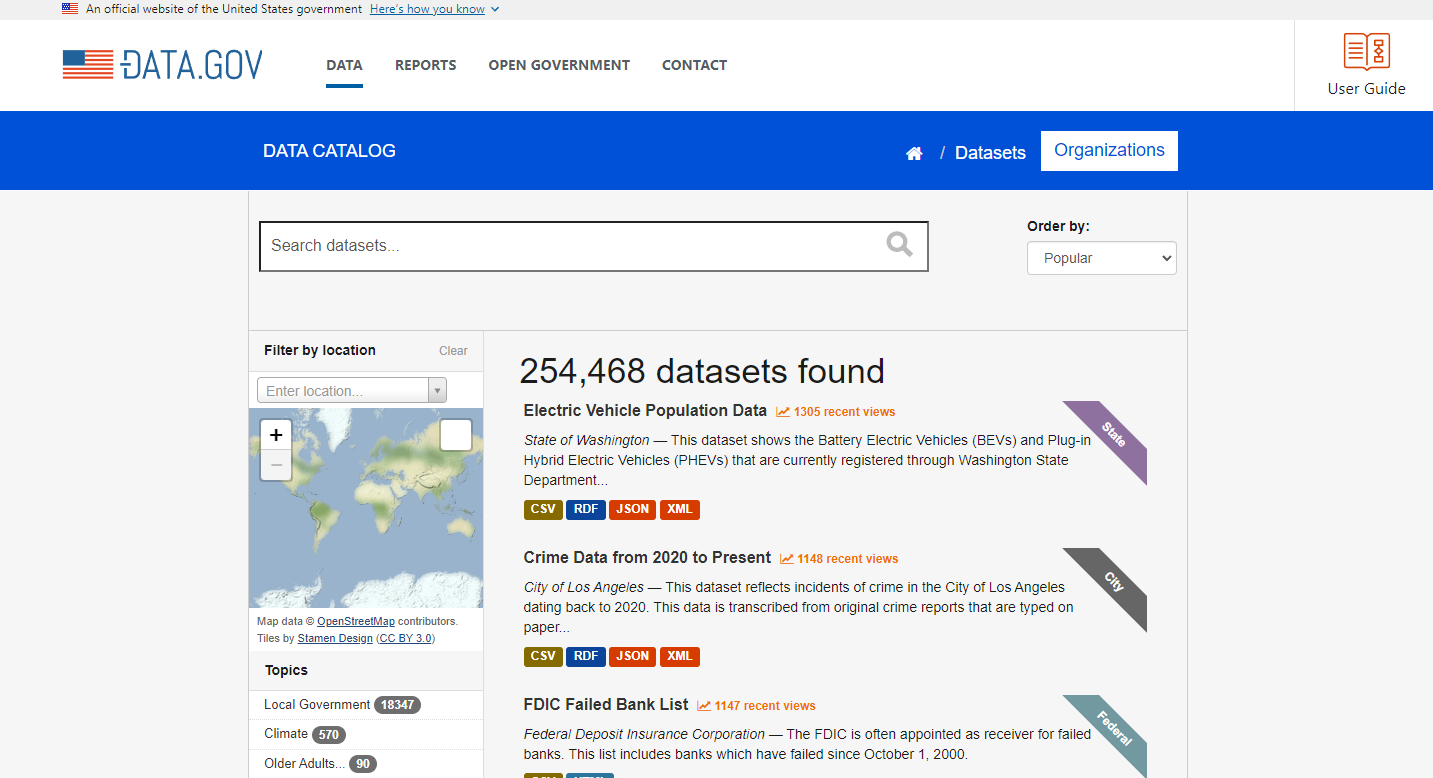
Task: Click the "Topics" section heading
Action: (286, 670)
